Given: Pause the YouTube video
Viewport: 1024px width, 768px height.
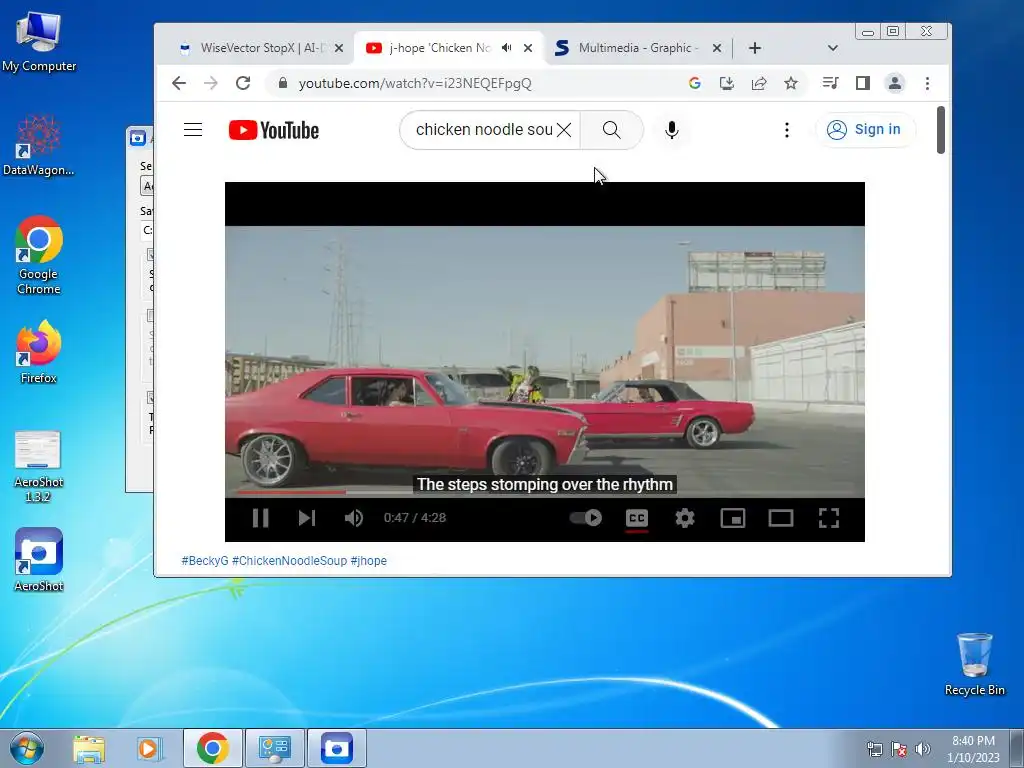Looking at the screenshot, I should [x=261, y=518].
